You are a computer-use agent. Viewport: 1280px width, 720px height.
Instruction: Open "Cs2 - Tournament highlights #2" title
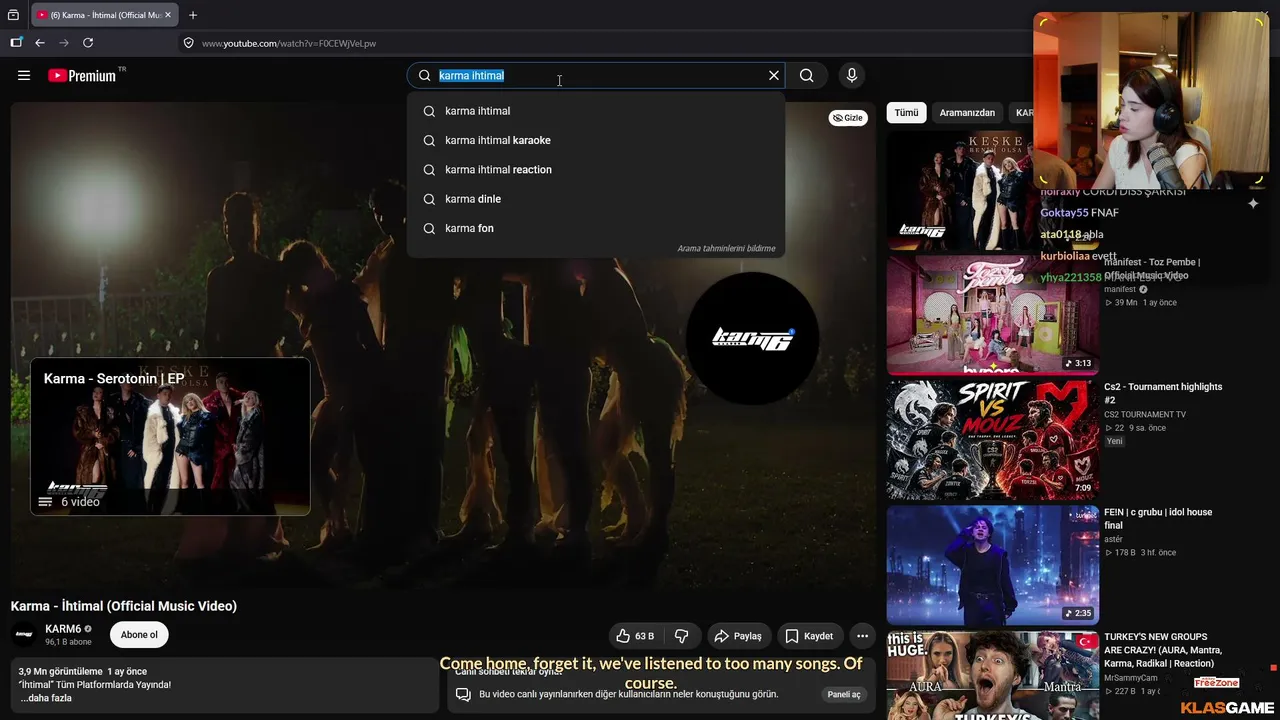point(1163,393)
